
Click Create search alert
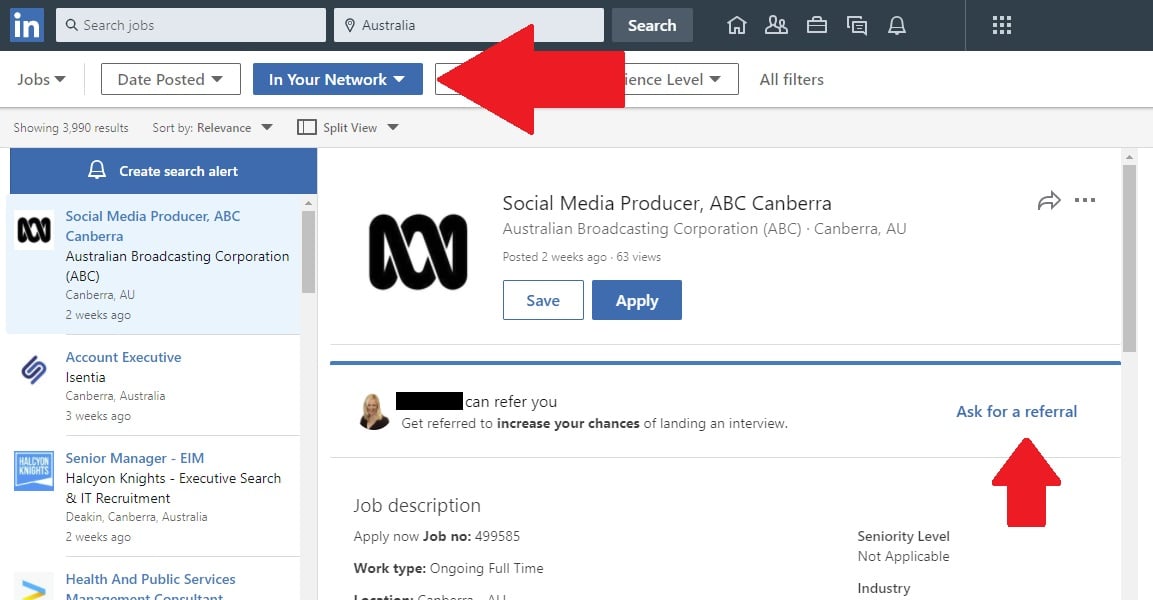163,171
